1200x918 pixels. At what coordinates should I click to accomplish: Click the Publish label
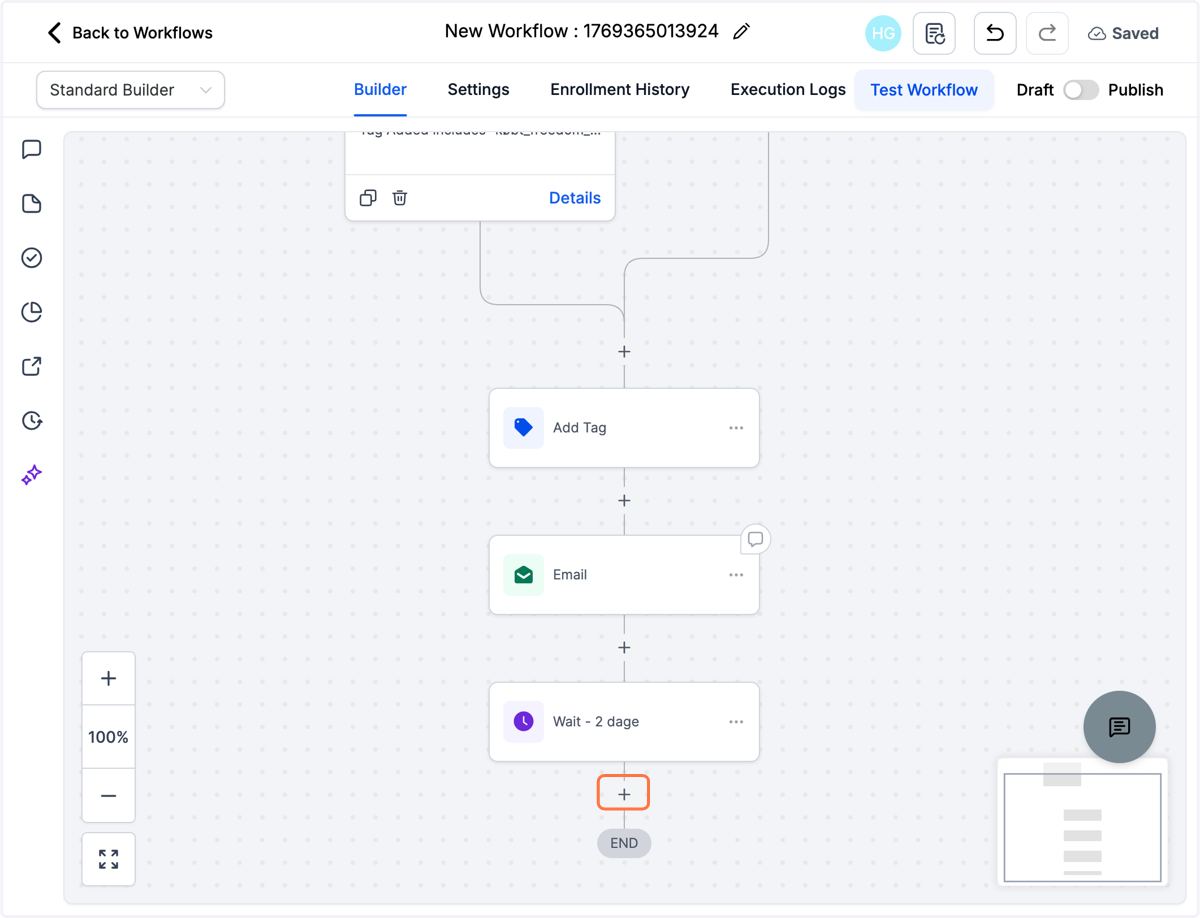pos(1136,90)
